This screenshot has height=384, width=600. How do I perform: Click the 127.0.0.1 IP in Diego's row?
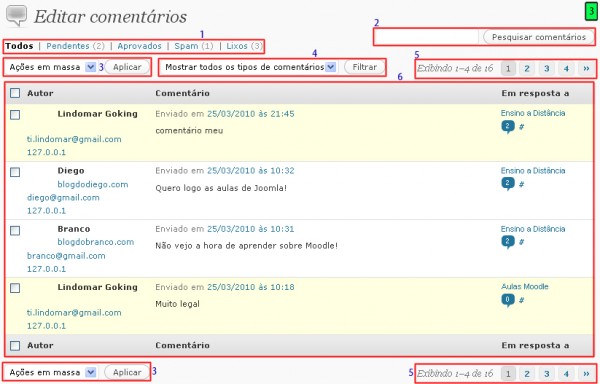[46, 211]
